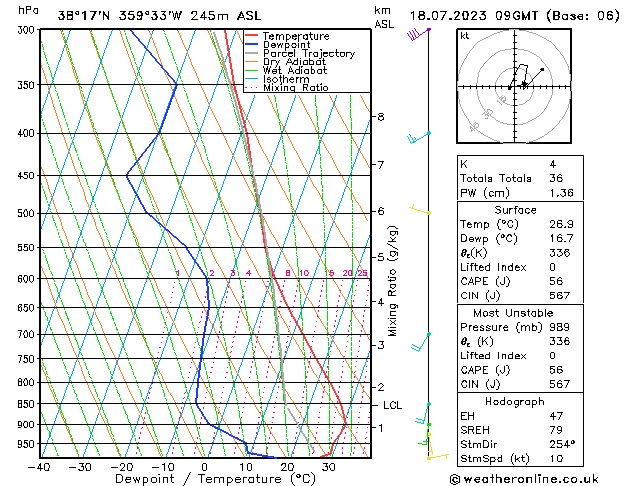
Task: Click the 'Isotherm' legend label
Action: coord(286,79)
